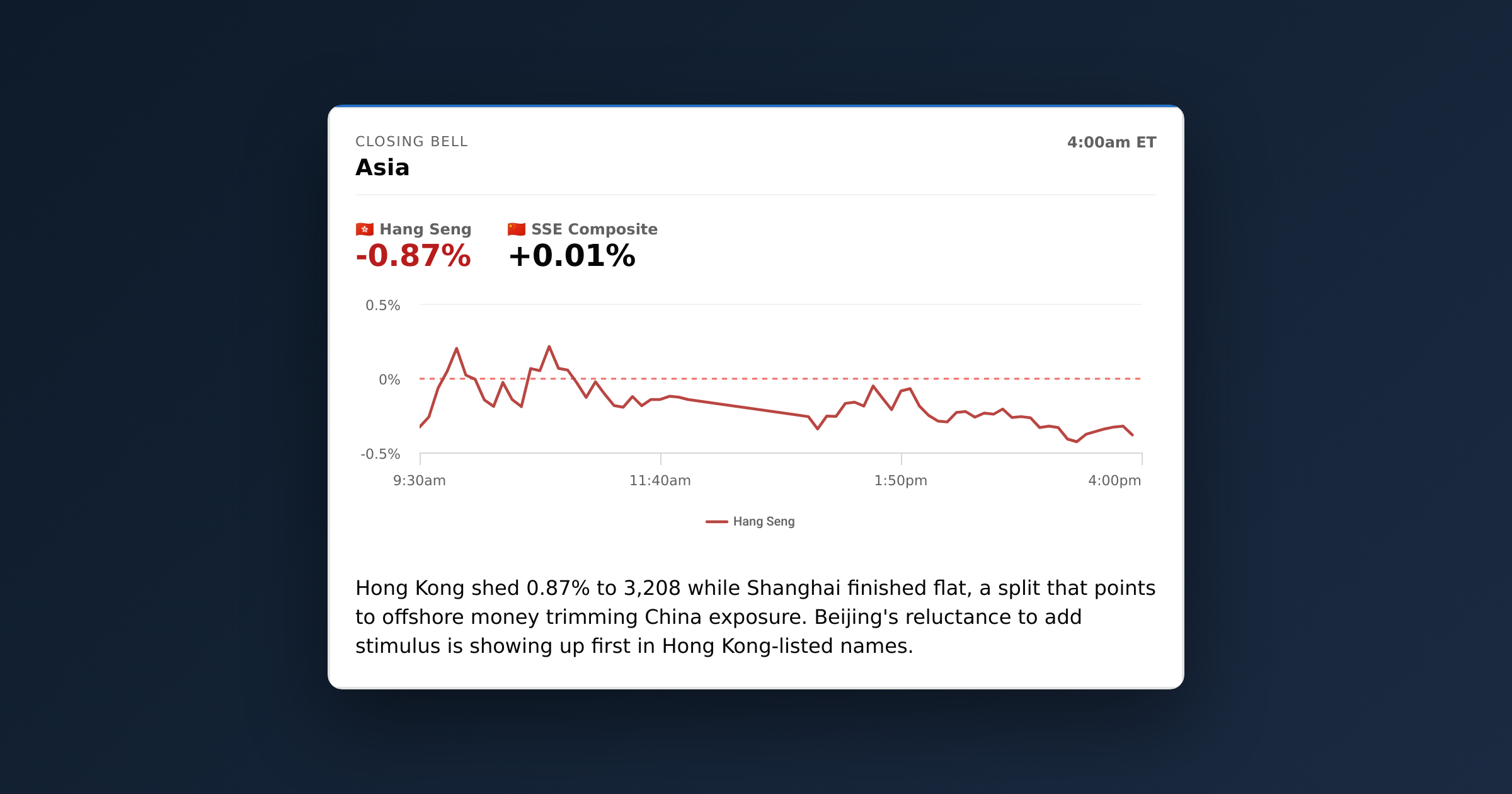The image size is (1512, 794).
Task: Click the 9:30am axis tick label
Action: pyautogui.click(x=420, y=481)
